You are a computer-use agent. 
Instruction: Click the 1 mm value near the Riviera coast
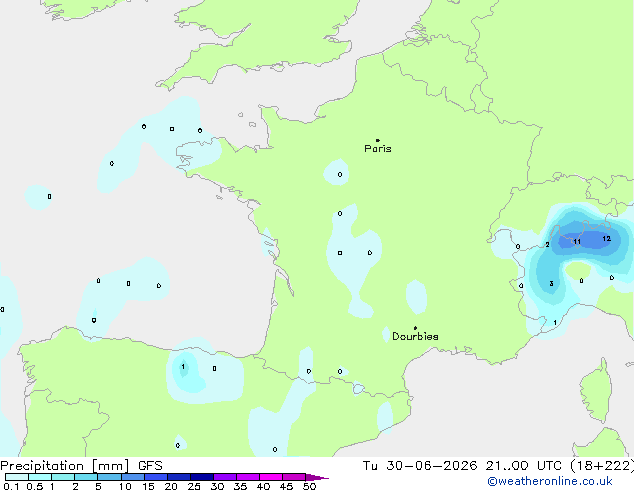click(555, 323)
